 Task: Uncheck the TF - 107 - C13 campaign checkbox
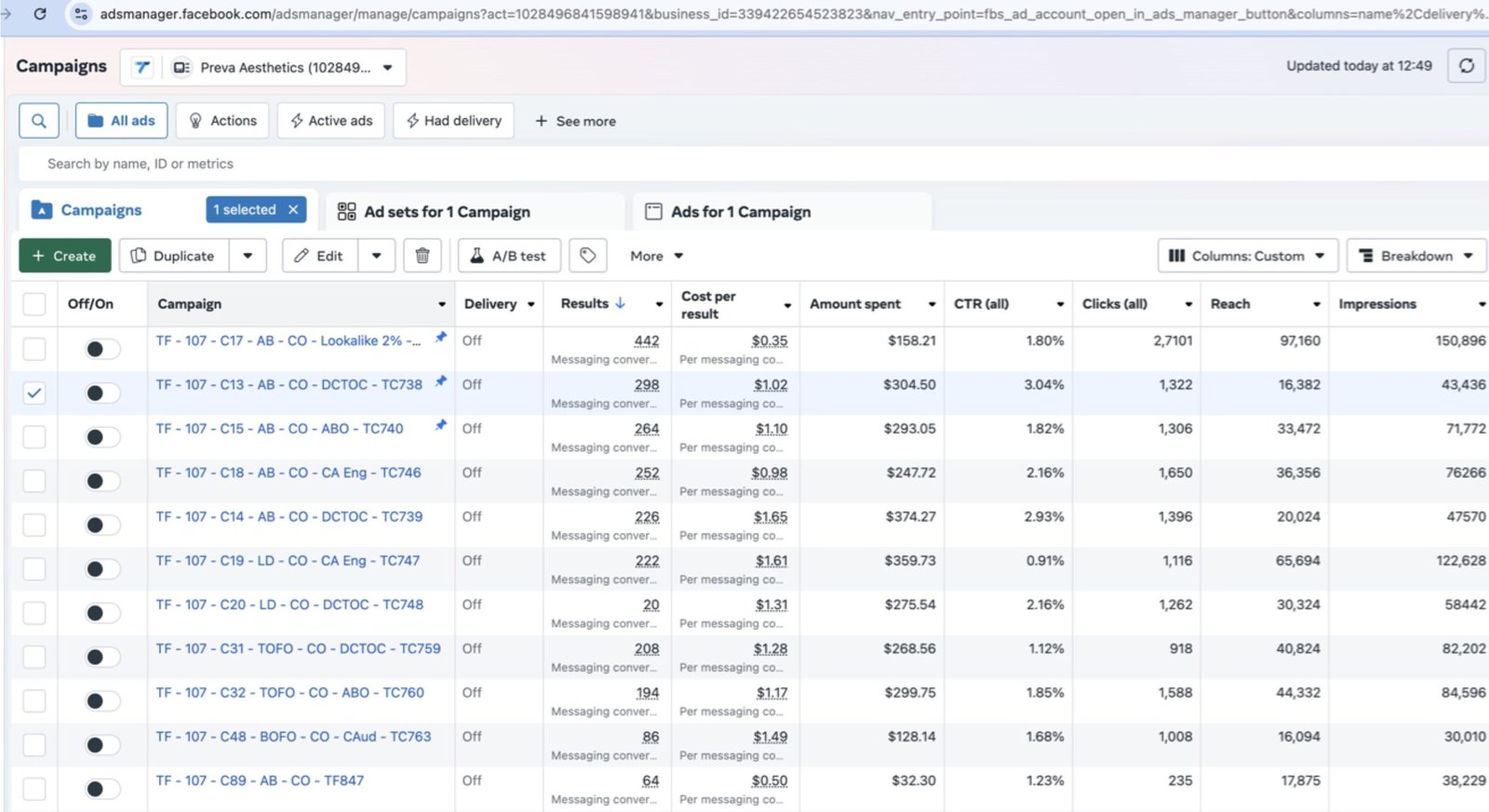34,393
